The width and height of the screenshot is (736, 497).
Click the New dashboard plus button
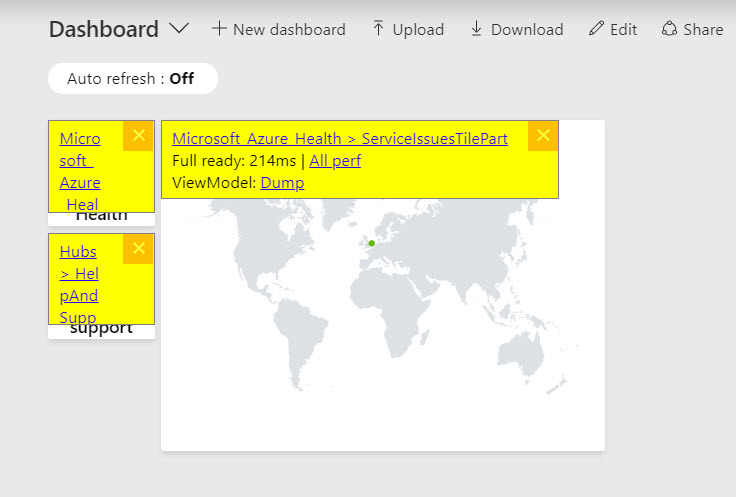[x=278, y=30]
